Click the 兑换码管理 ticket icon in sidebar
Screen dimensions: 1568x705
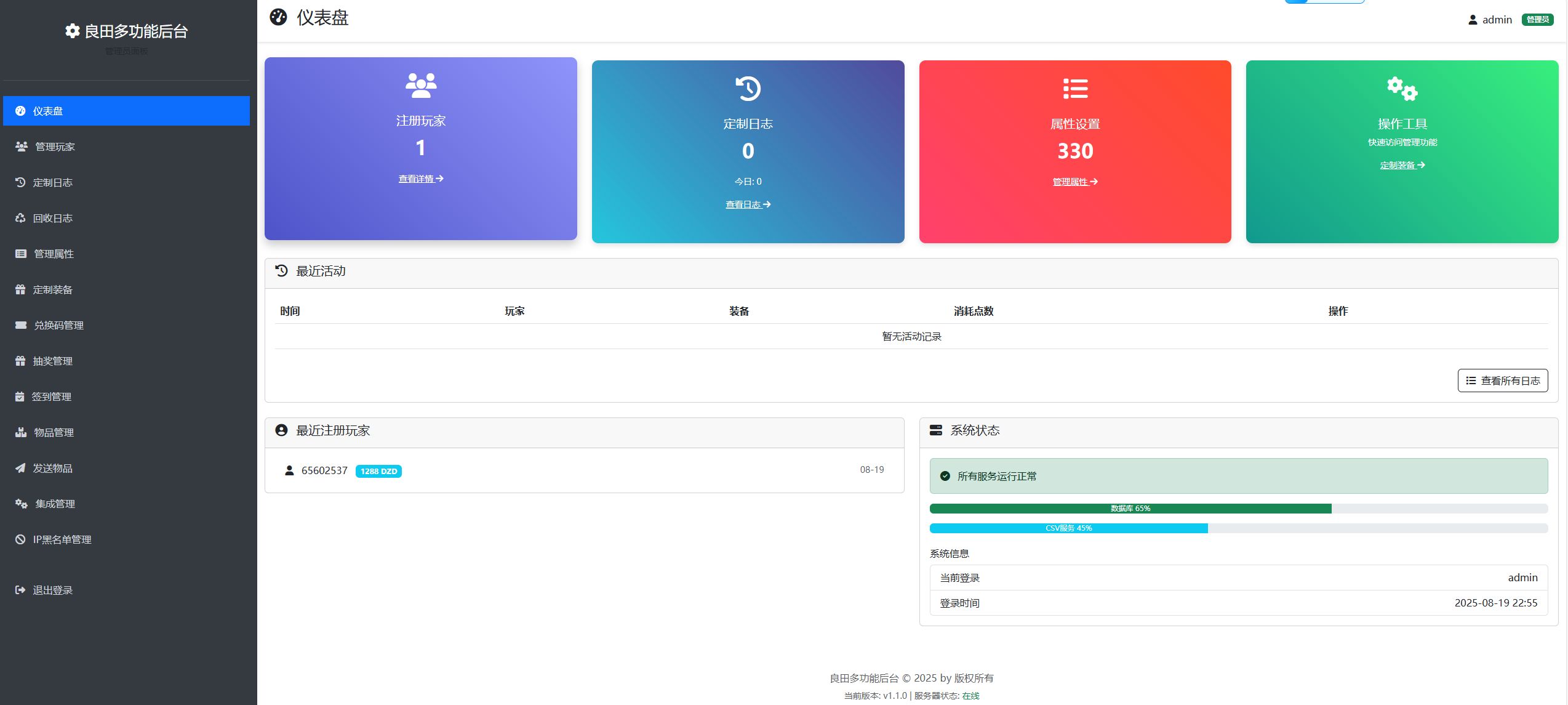(x=21, y=325)
